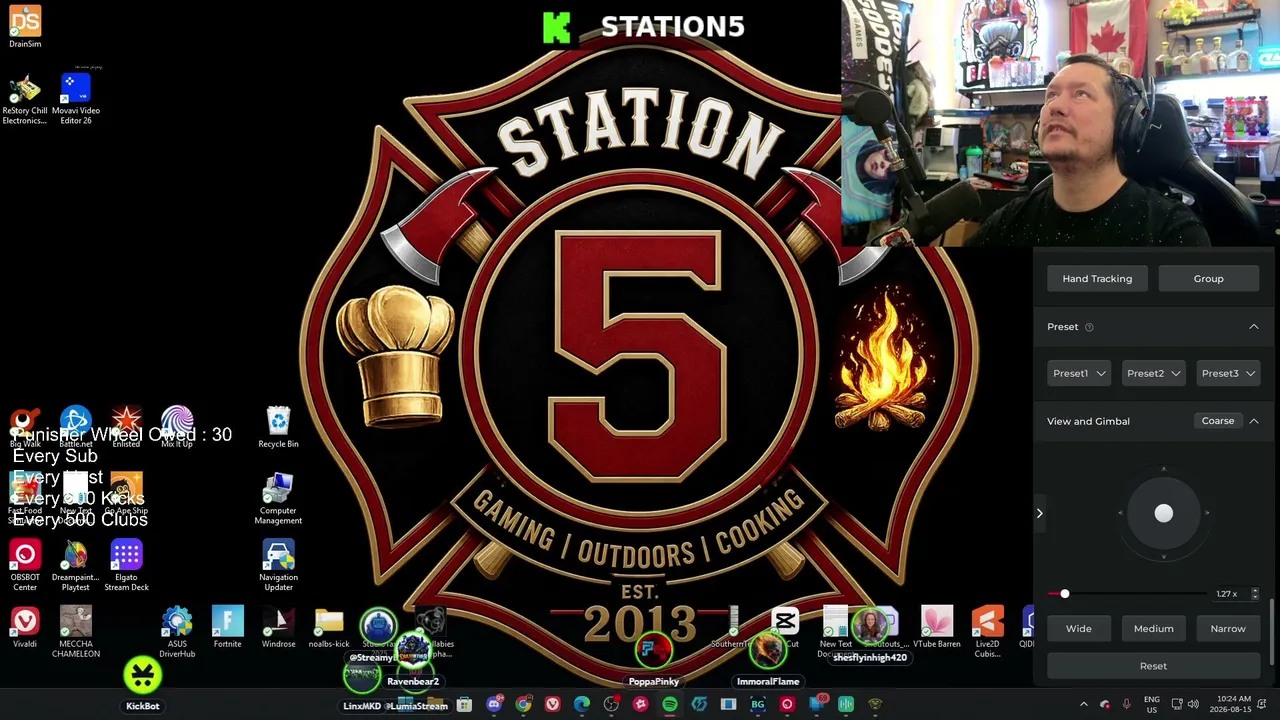Open DrainSim desktop shortcut

[x=25, y=27]
